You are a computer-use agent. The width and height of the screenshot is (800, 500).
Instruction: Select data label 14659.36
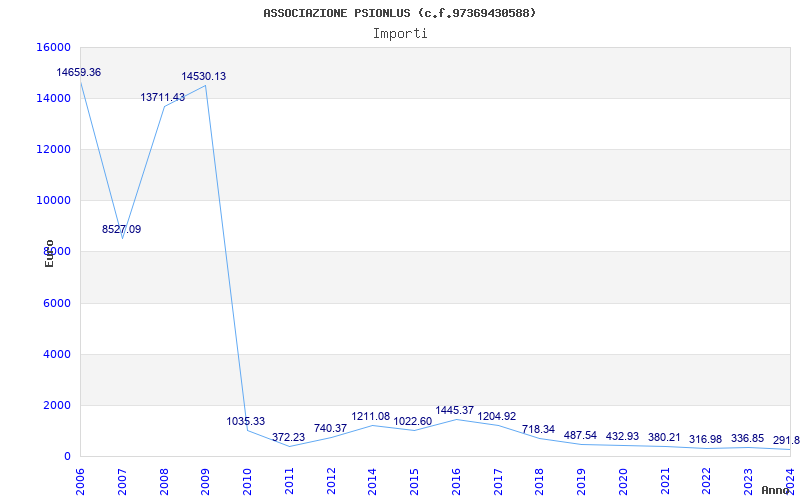click(x=79, y=72)
